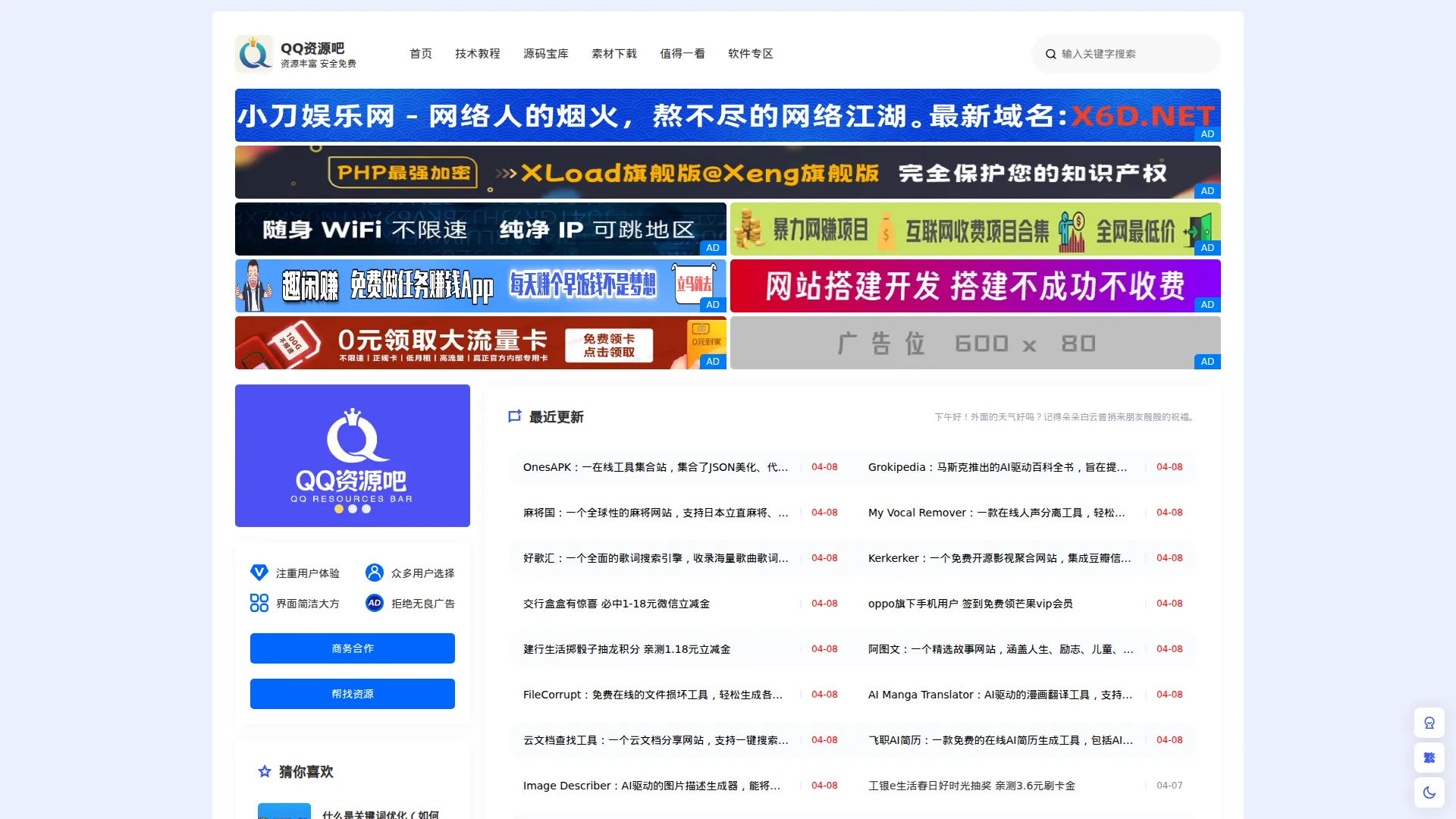Click the 帮找资源 button

pyautogui.click(x=353, y=694)
